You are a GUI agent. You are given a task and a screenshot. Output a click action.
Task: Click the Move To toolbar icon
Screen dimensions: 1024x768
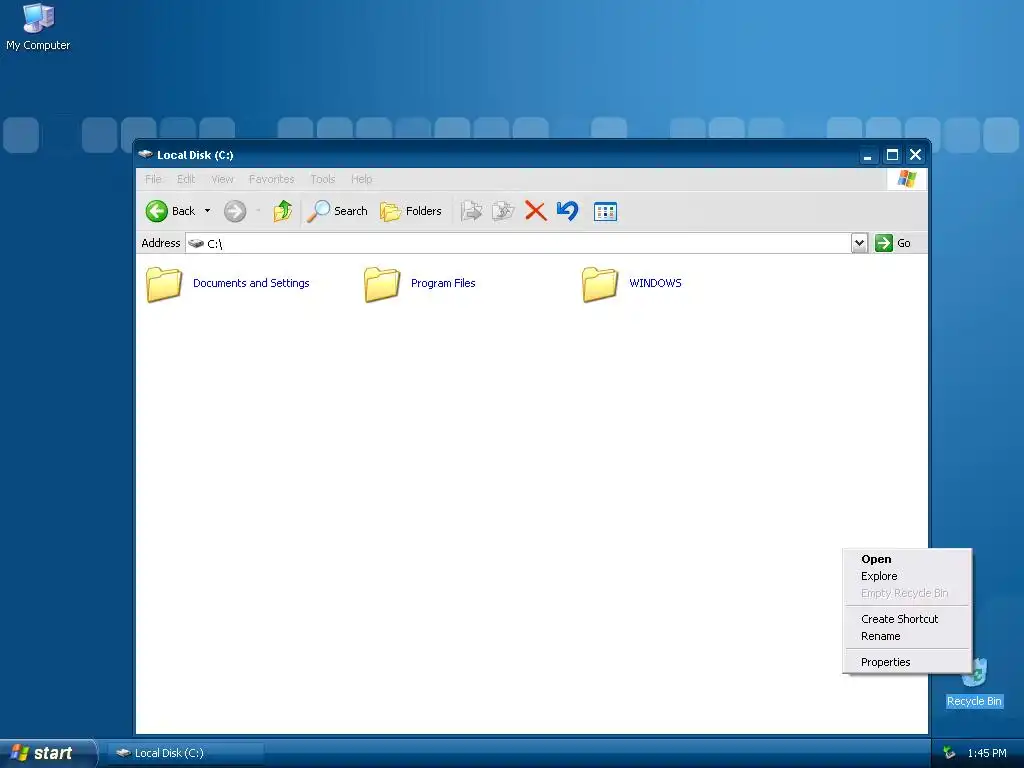pyautogui.click(x=472, y=211)
